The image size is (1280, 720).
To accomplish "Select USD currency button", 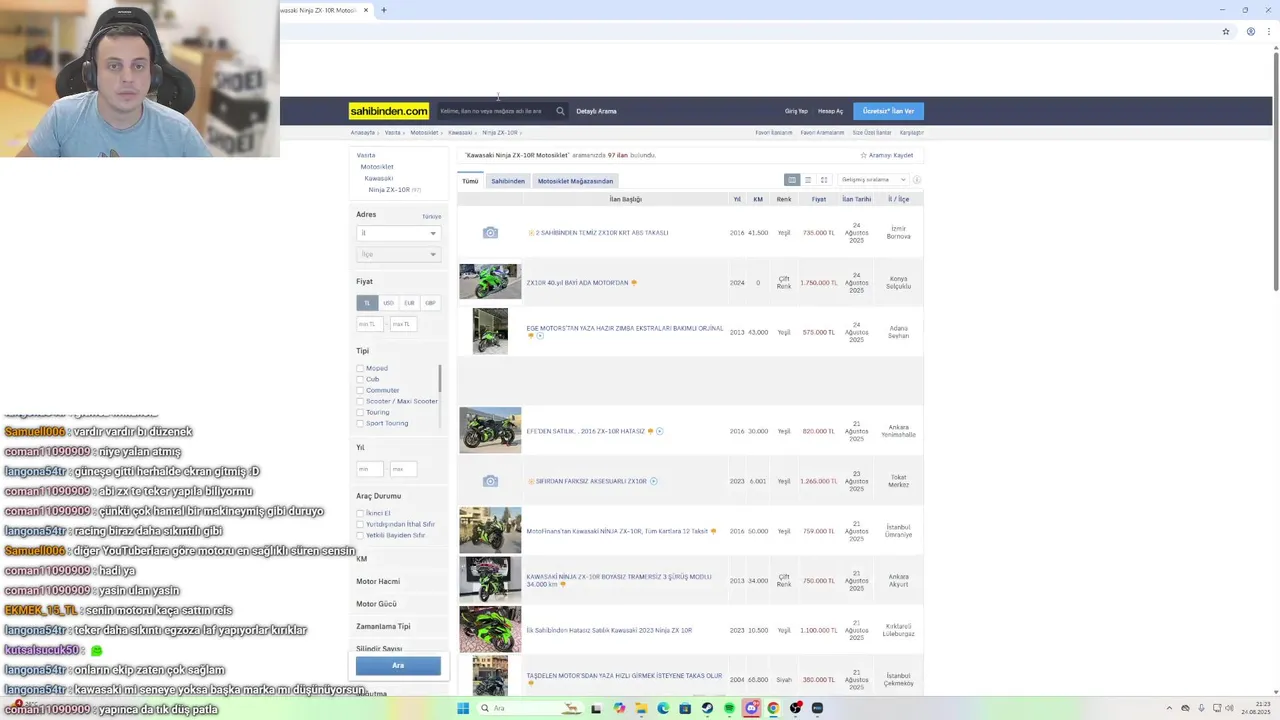I will 388,303.
